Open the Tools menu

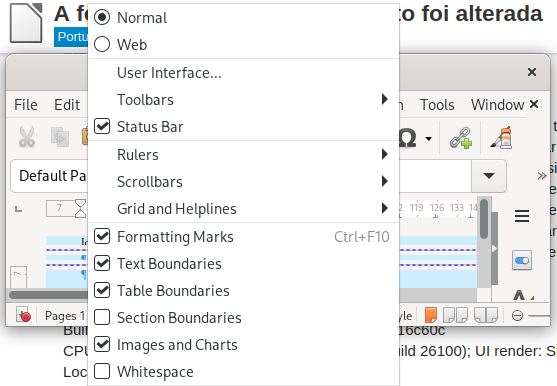[x=437, y=105]
